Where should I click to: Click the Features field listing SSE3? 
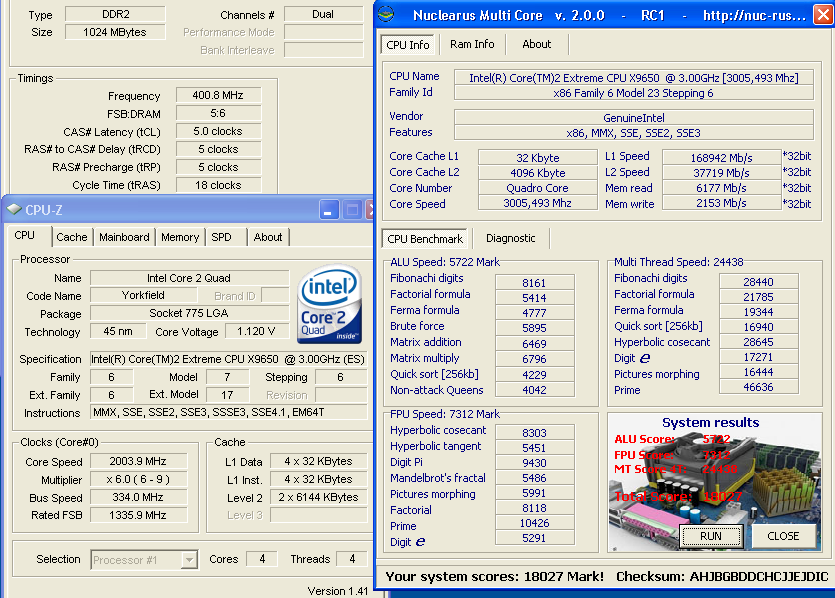point(634,133)
